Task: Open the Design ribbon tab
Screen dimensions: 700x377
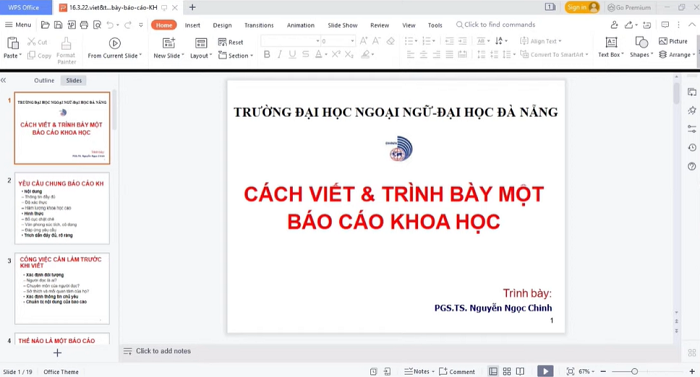Action: (x=222, y=25)
